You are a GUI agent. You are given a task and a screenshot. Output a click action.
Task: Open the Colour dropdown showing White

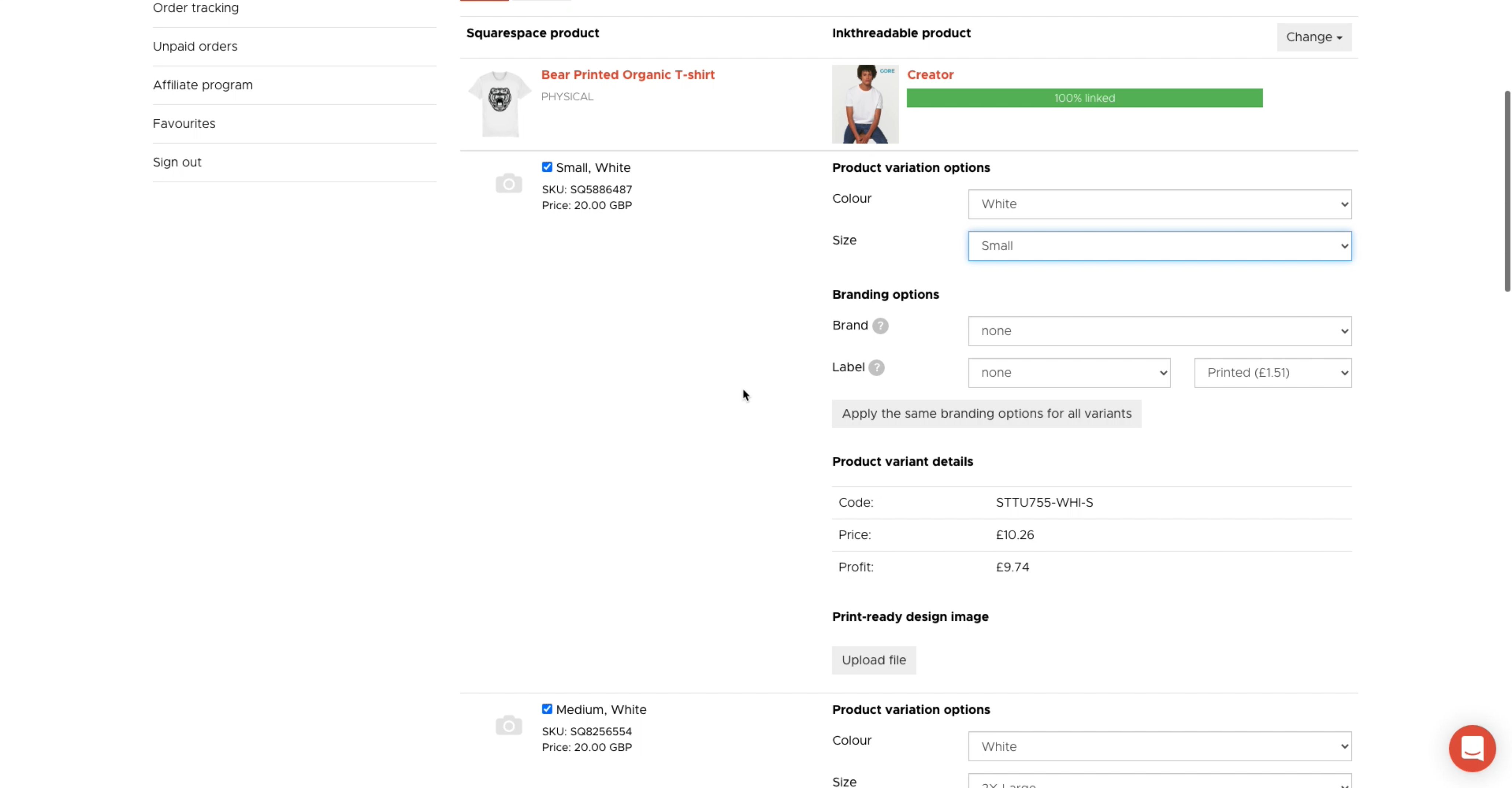click(1159, 204)
